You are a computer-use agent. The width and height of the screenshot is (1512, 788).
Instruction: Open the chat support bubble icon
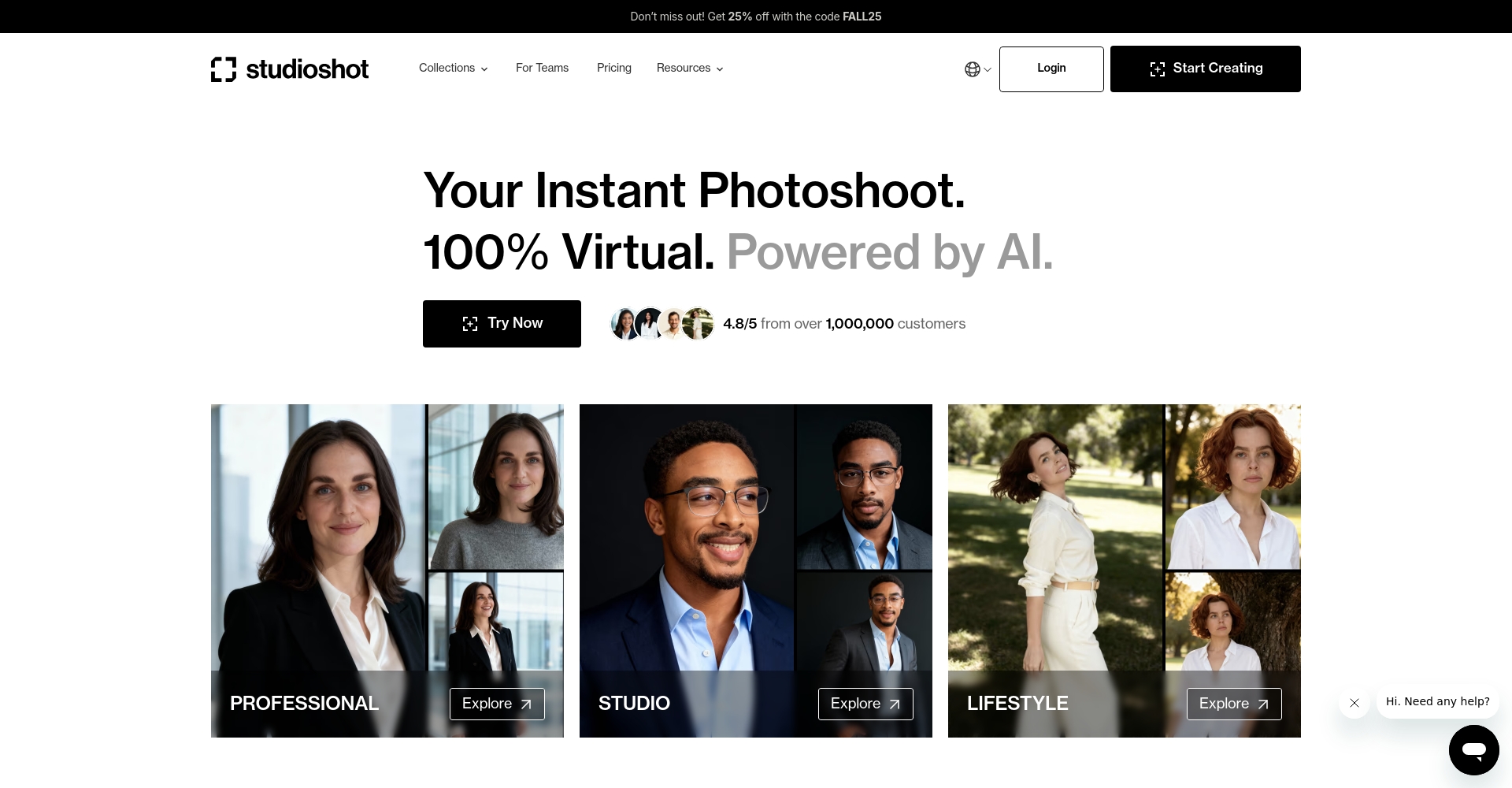1473,750
